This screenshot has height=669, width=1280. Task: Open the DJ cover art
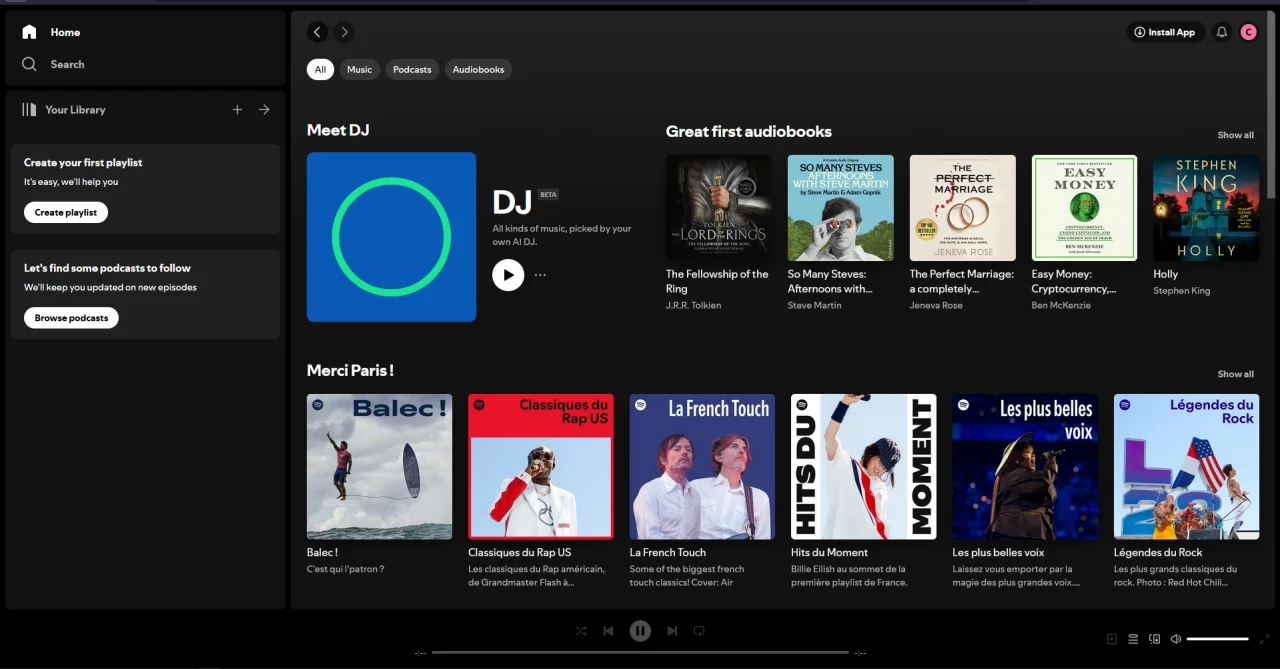click(391, 237)
